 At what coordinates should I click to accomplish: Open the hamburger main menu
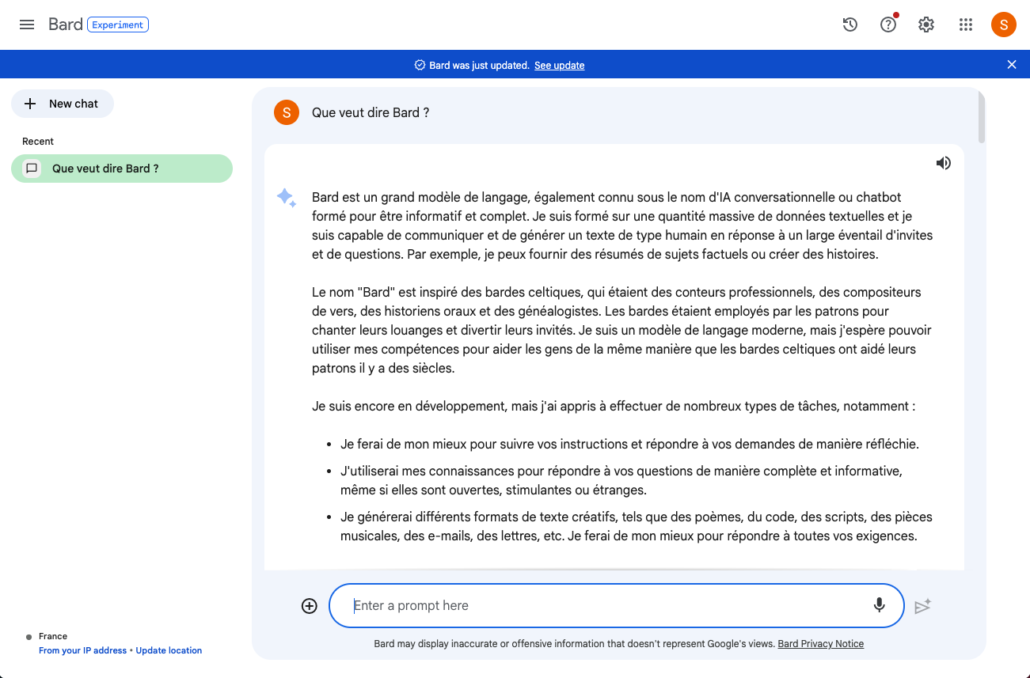point(27,25)
